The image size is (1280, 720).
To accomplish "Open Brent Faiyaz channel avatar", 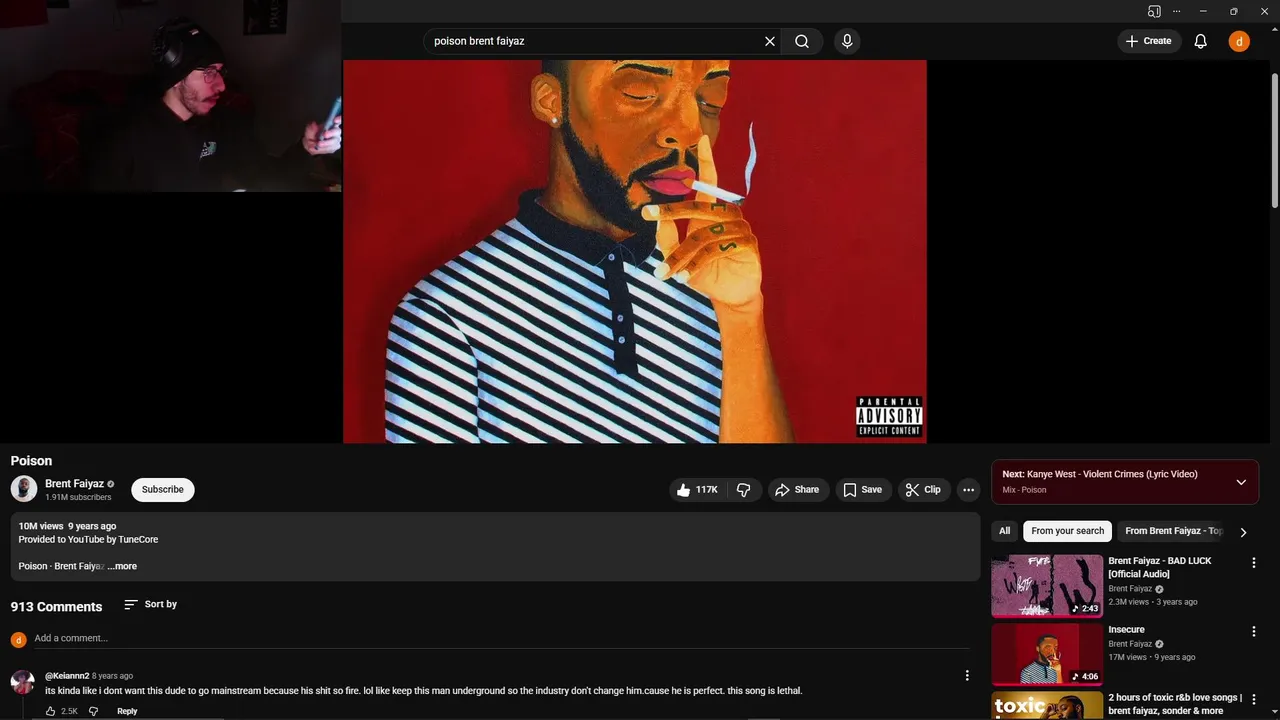I will pyautogui.click(x=24, y=489).
